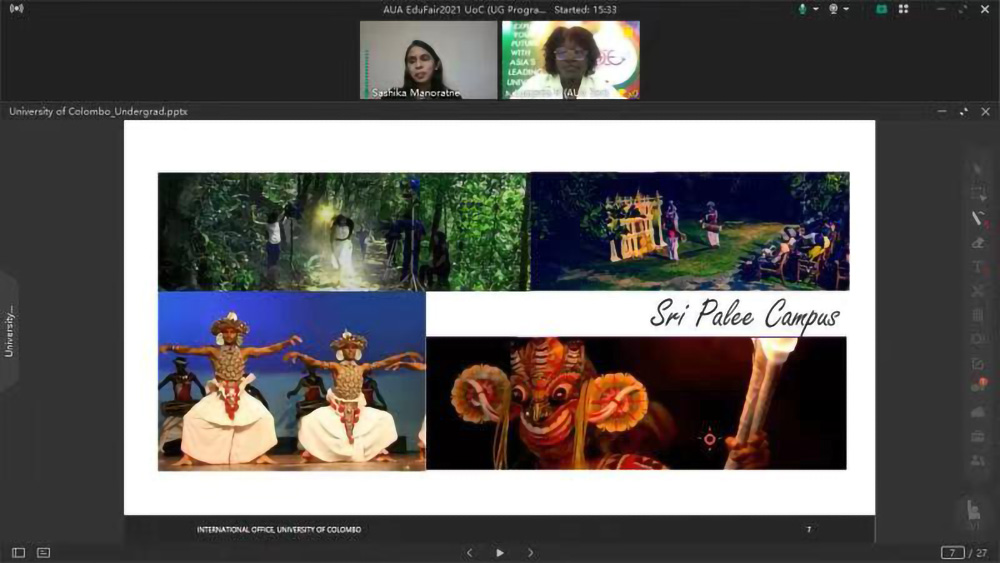Open the microphone options dropdown arrow

click(x=816, y=9)
